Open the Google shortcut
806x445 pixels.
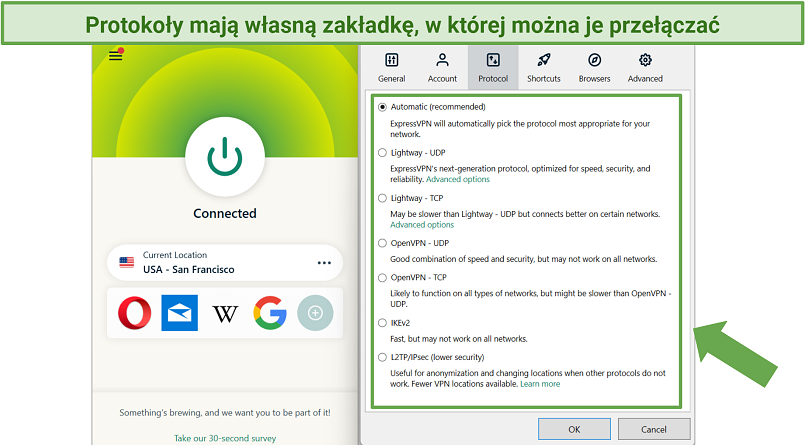[270, 312]
